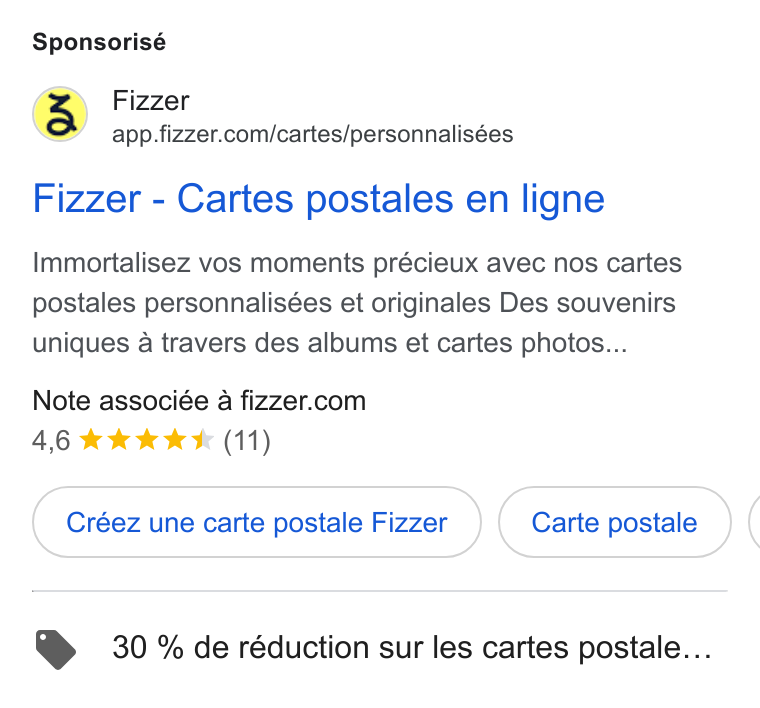
Task: Click the 4,6 rating score
Action: tap(51, 441)
